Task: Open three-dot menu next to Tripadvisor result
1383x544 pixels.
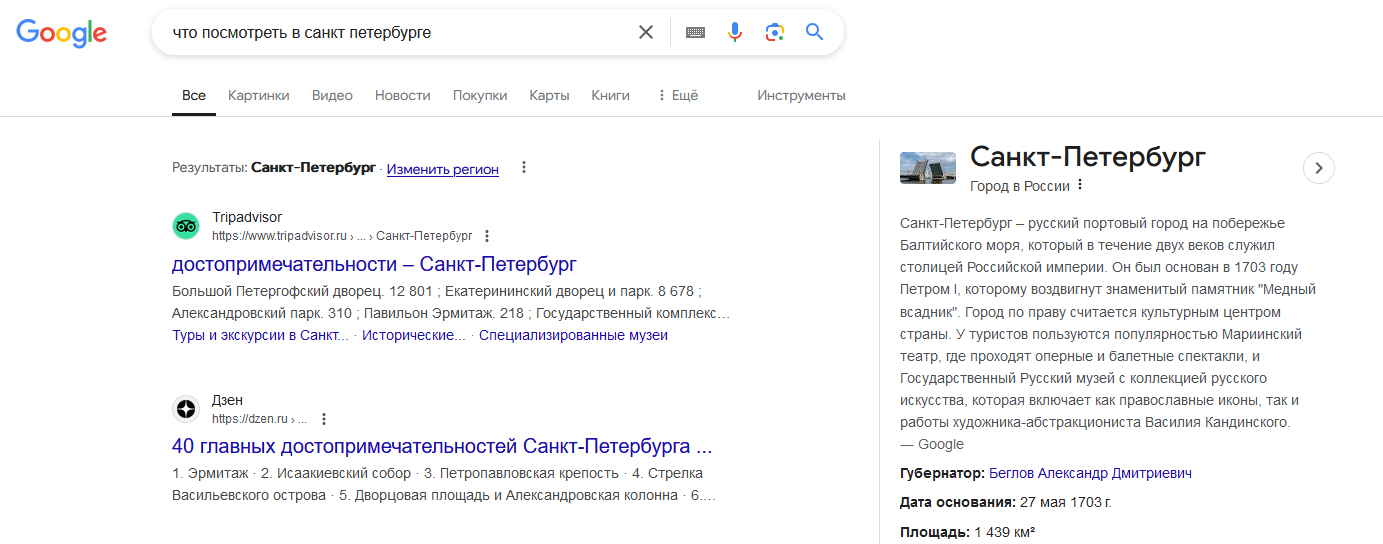Action: [x=487, y=236]
